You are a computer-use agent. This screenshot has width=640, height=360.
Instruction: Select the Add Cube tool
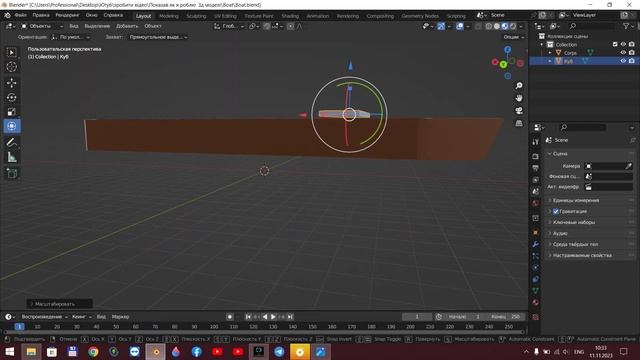click(11, 173)
